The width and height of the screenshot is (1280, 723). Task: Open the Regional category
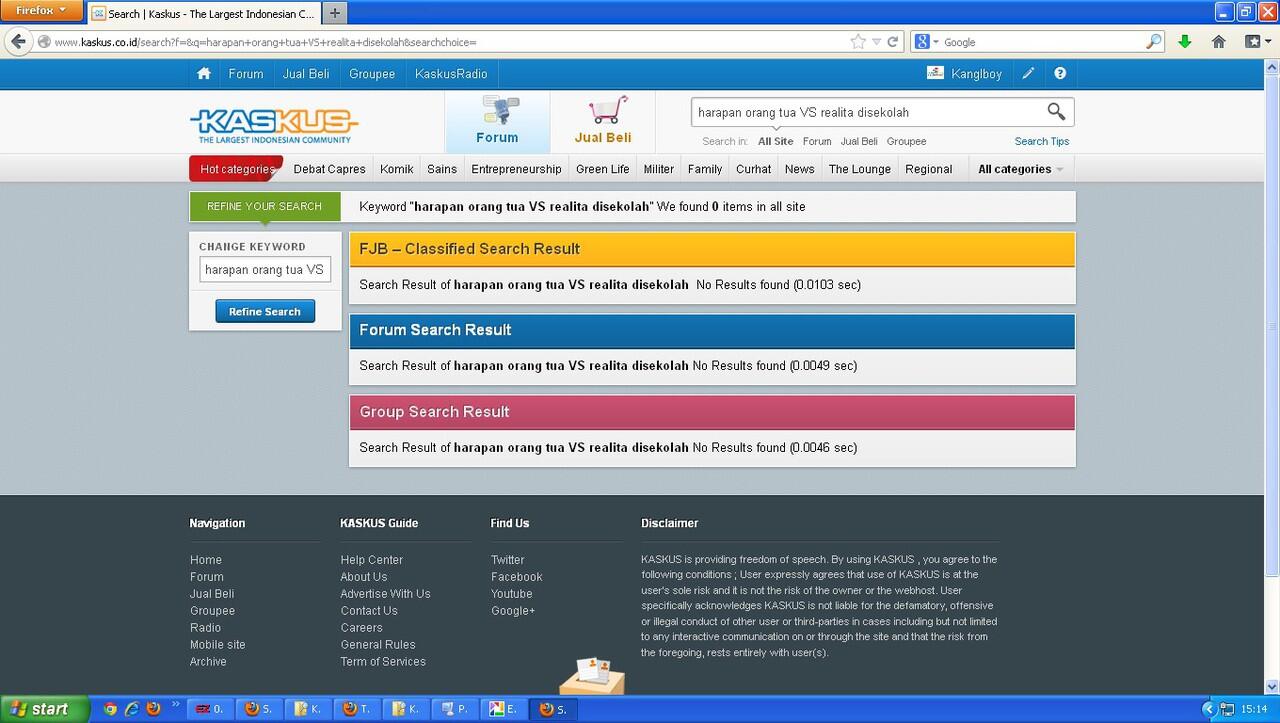pos(929,169)
